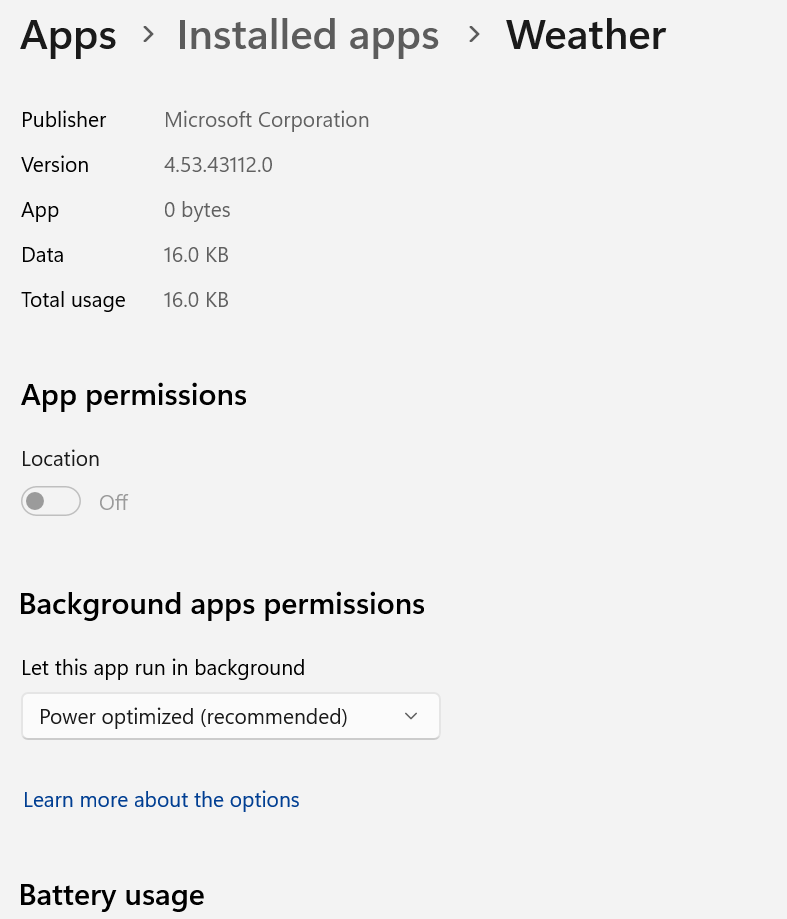Click the background permission dropdown arrow
This screenshot has height=919, width=787.
(x=410, y=716)
